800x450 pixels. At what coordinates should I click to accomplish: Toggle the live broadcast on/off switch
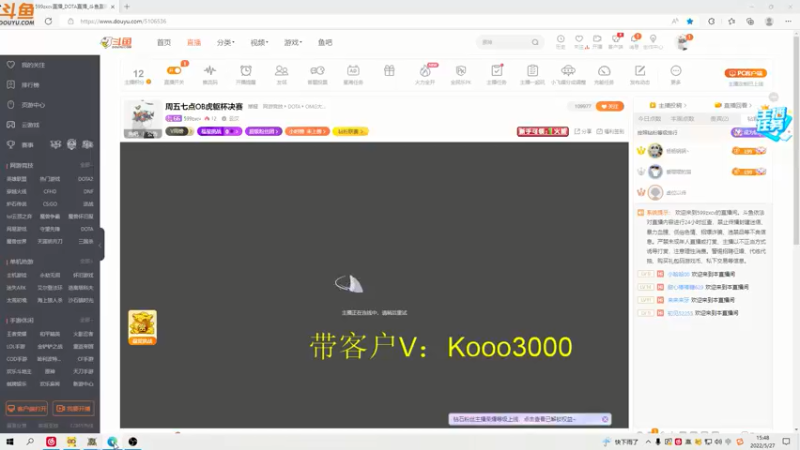tap(174, 70)
